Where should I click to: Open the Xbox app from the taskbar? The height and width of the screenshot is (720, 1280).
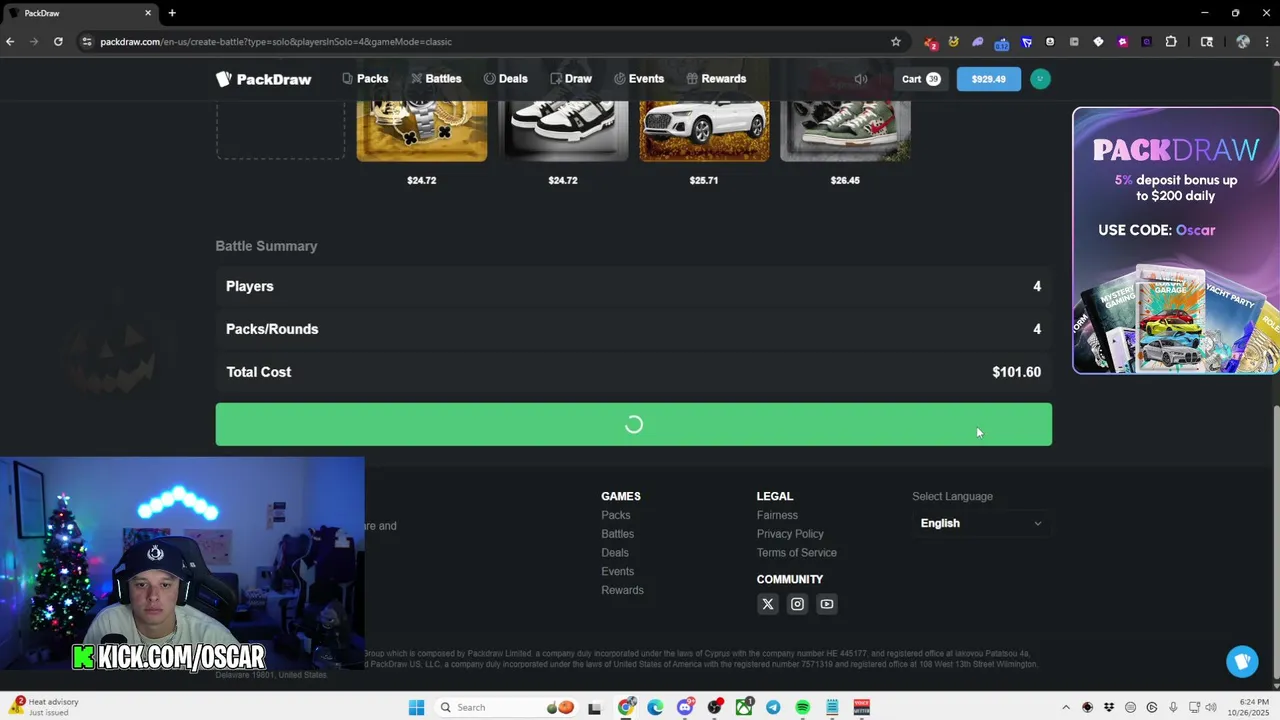click(x=744, y=707)
